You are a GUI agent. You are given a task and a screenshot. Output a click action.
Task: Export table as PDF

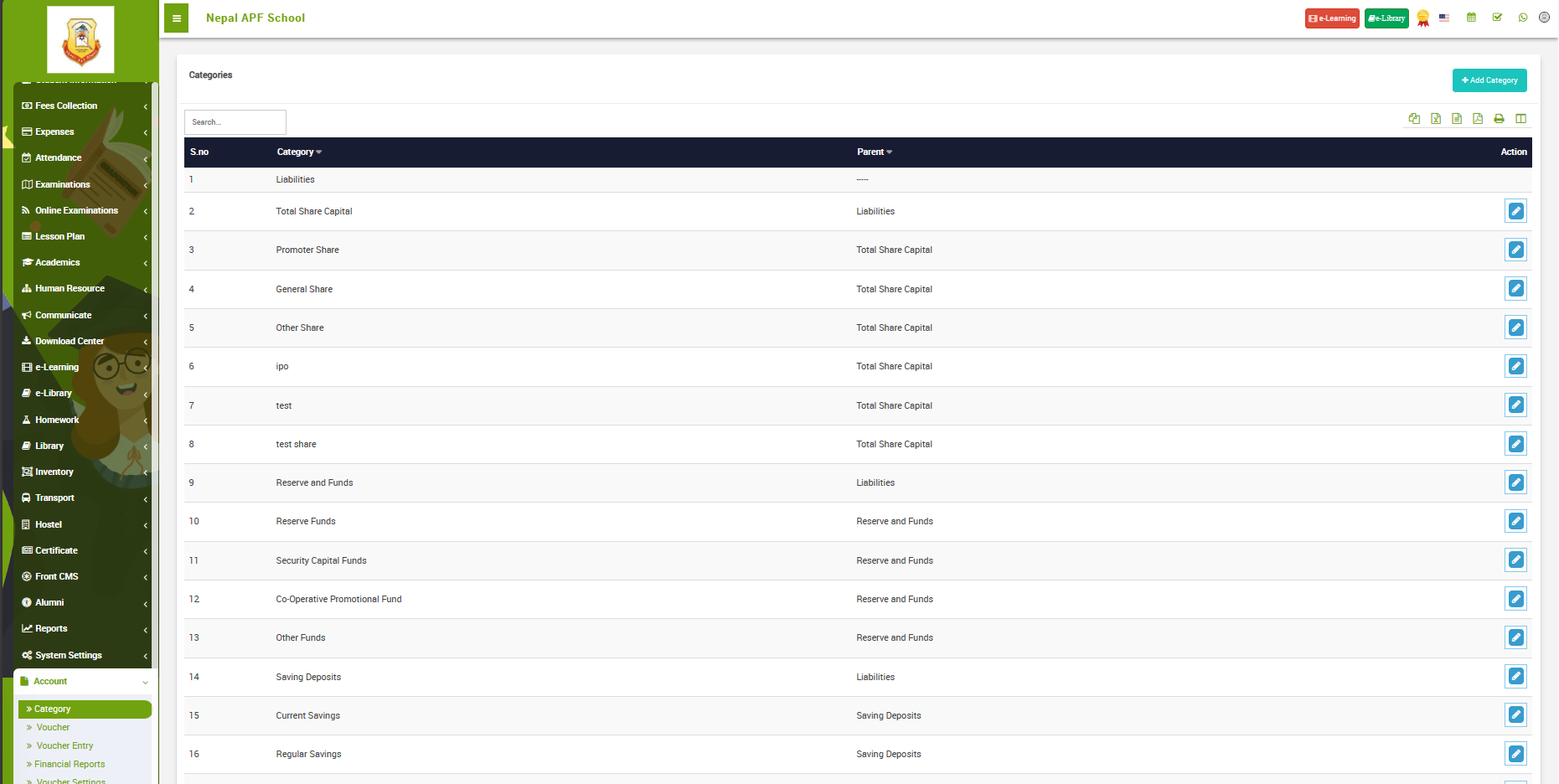(x=1478, y=119)
